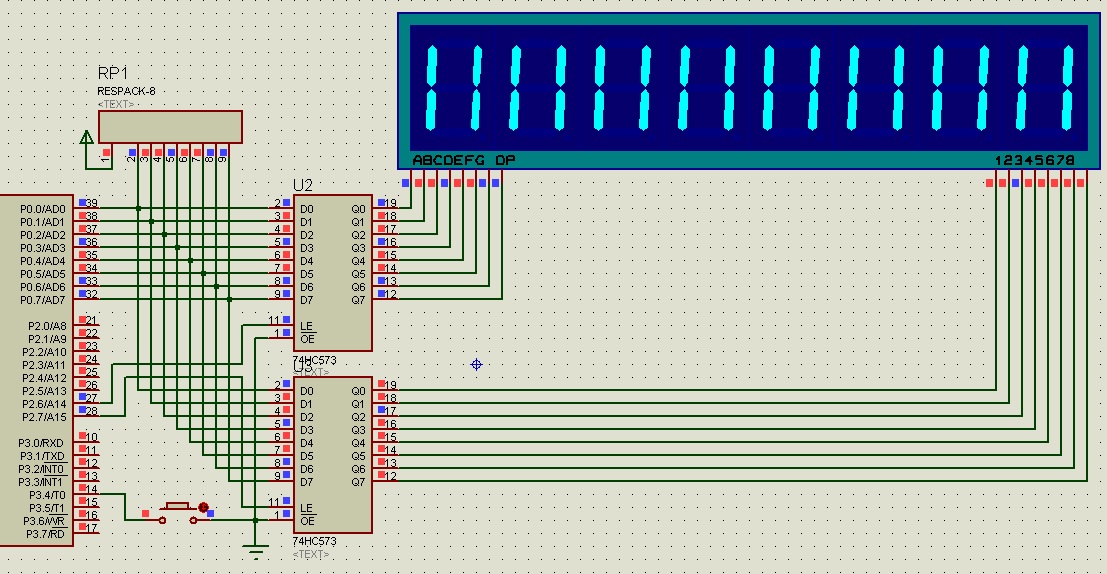Click the power terminal arrow beside RP1

click(x=87, y=137)
